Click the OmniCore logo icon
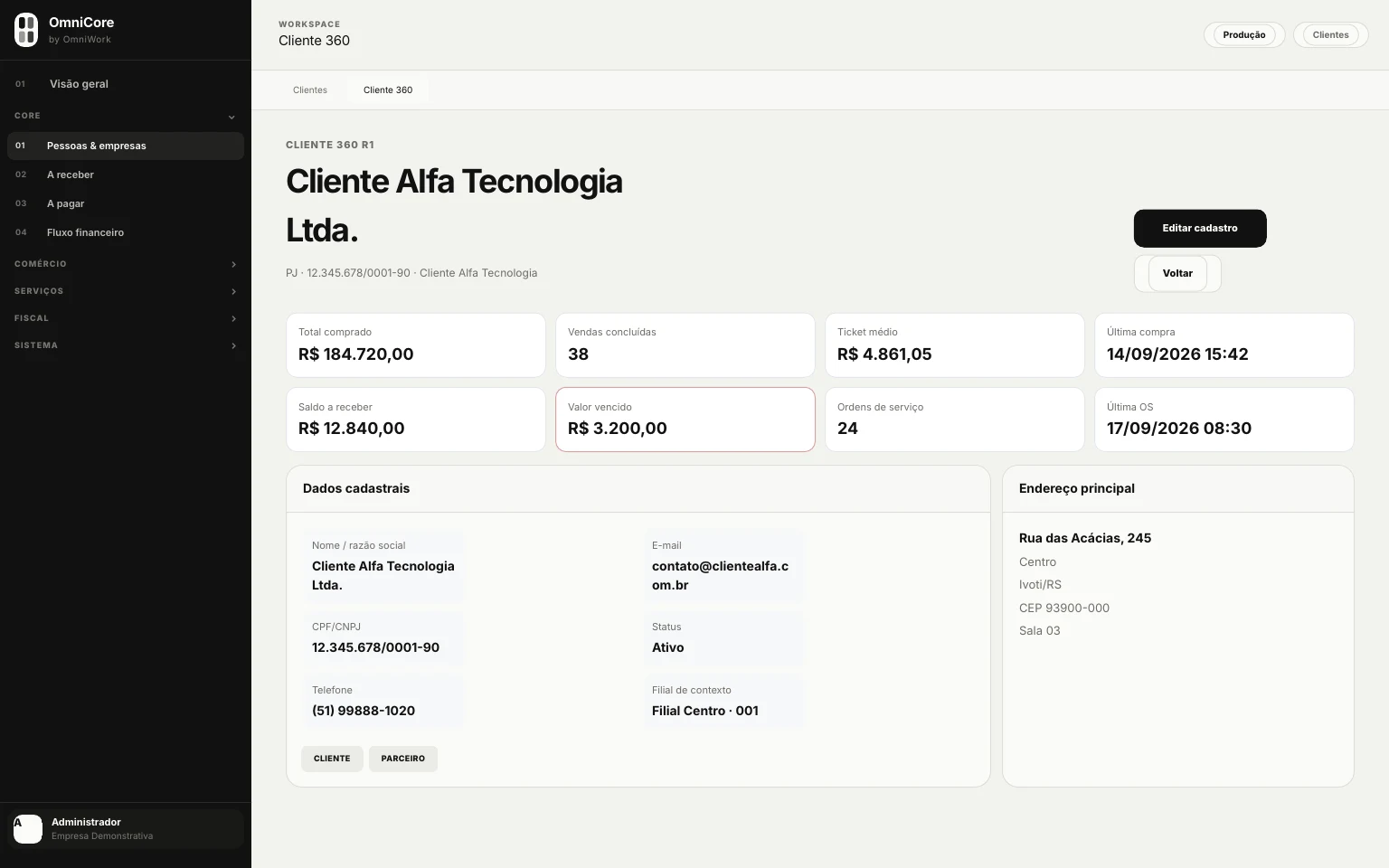This screenshot has width=1389, height=868. point(26,30)
